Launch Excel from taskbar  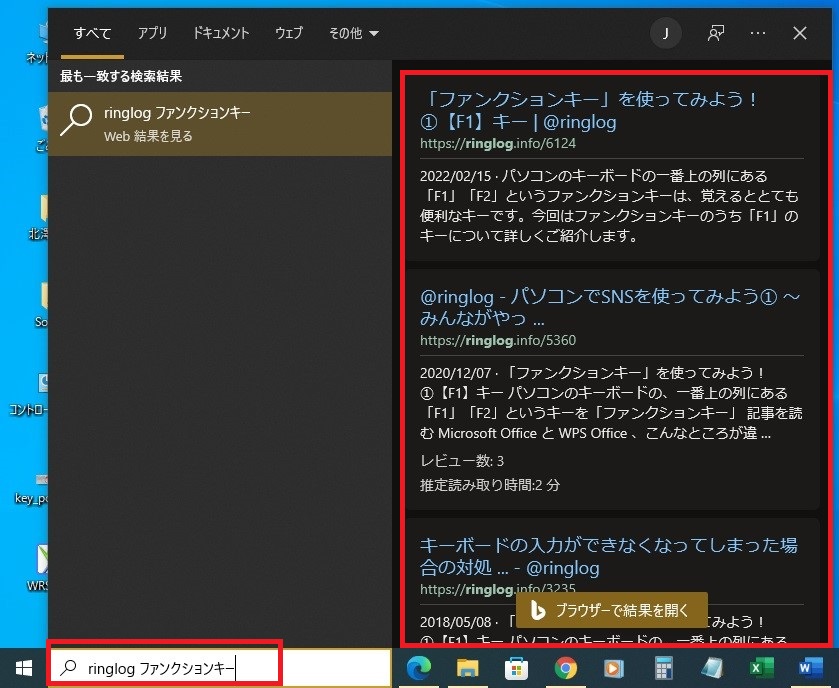point(762,668)
